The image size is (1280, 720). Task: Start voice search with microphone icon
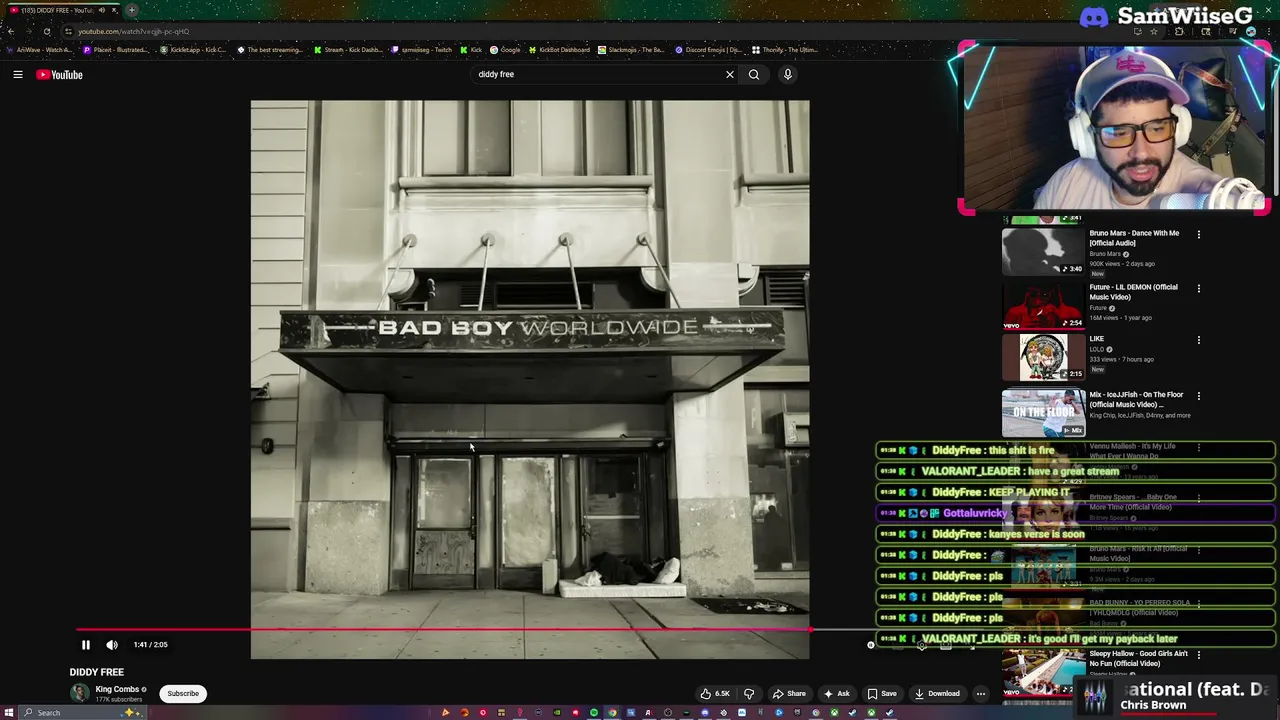click(x=788, y=74)
